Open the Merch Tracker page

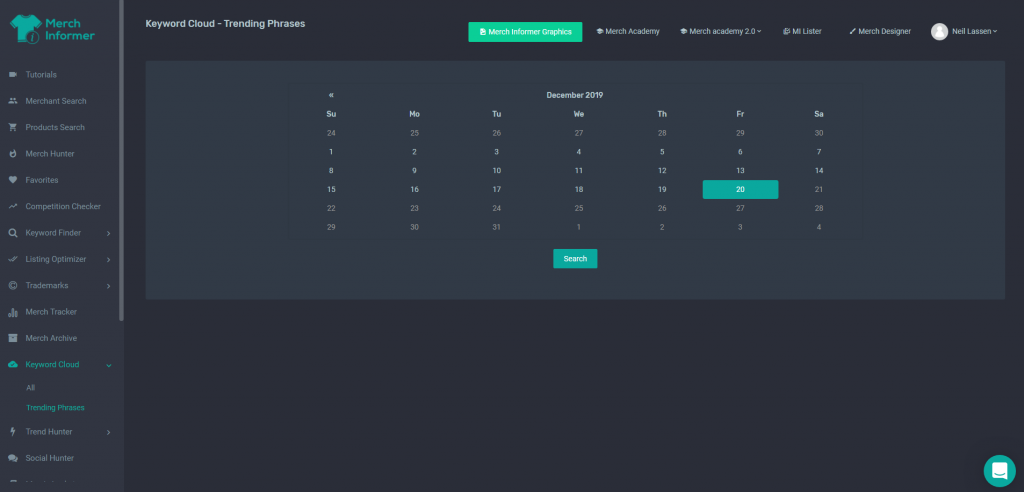click(51, 312)
